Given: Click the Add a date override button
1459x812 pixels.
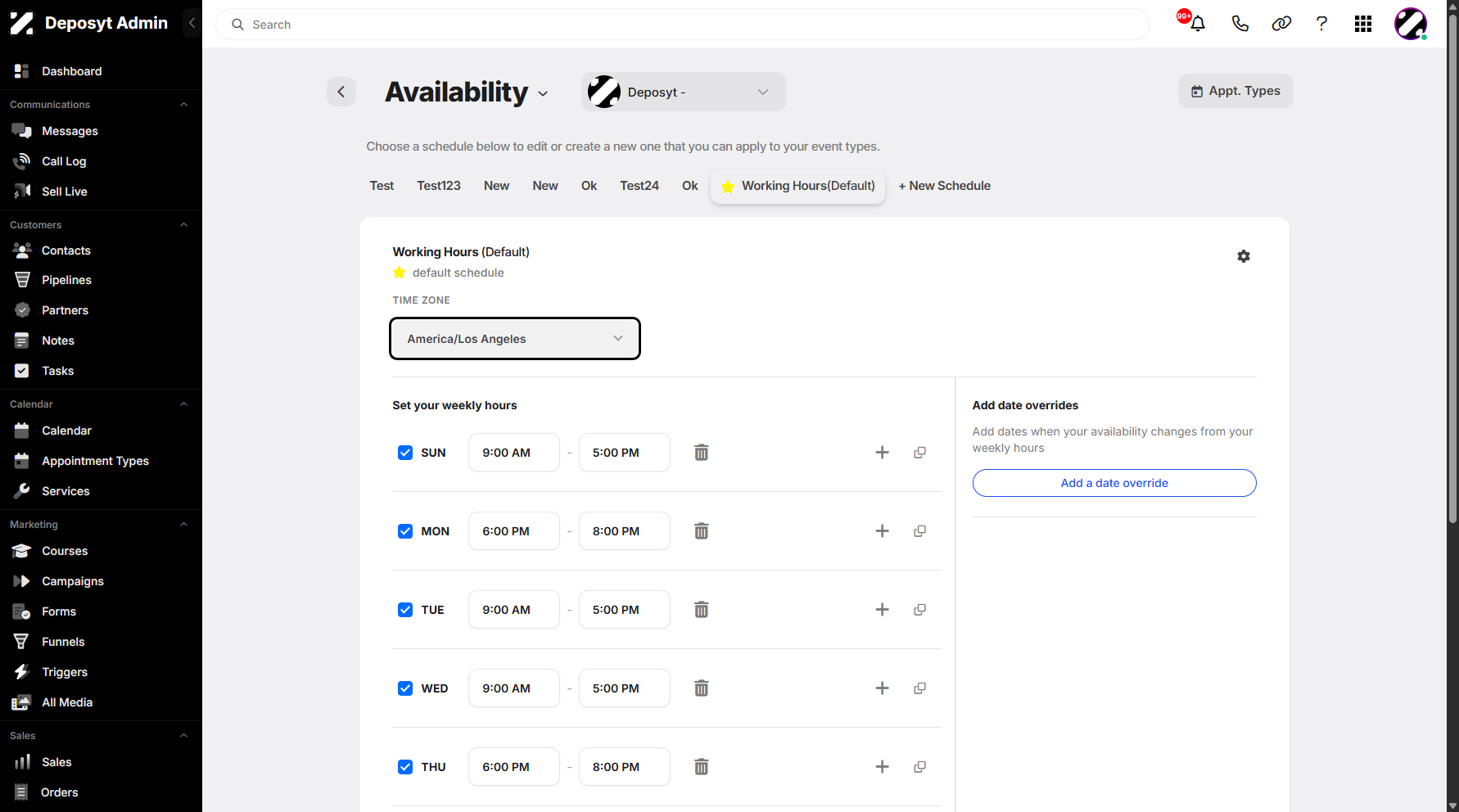Looking at the screenshot, I should coord(1114,483).
